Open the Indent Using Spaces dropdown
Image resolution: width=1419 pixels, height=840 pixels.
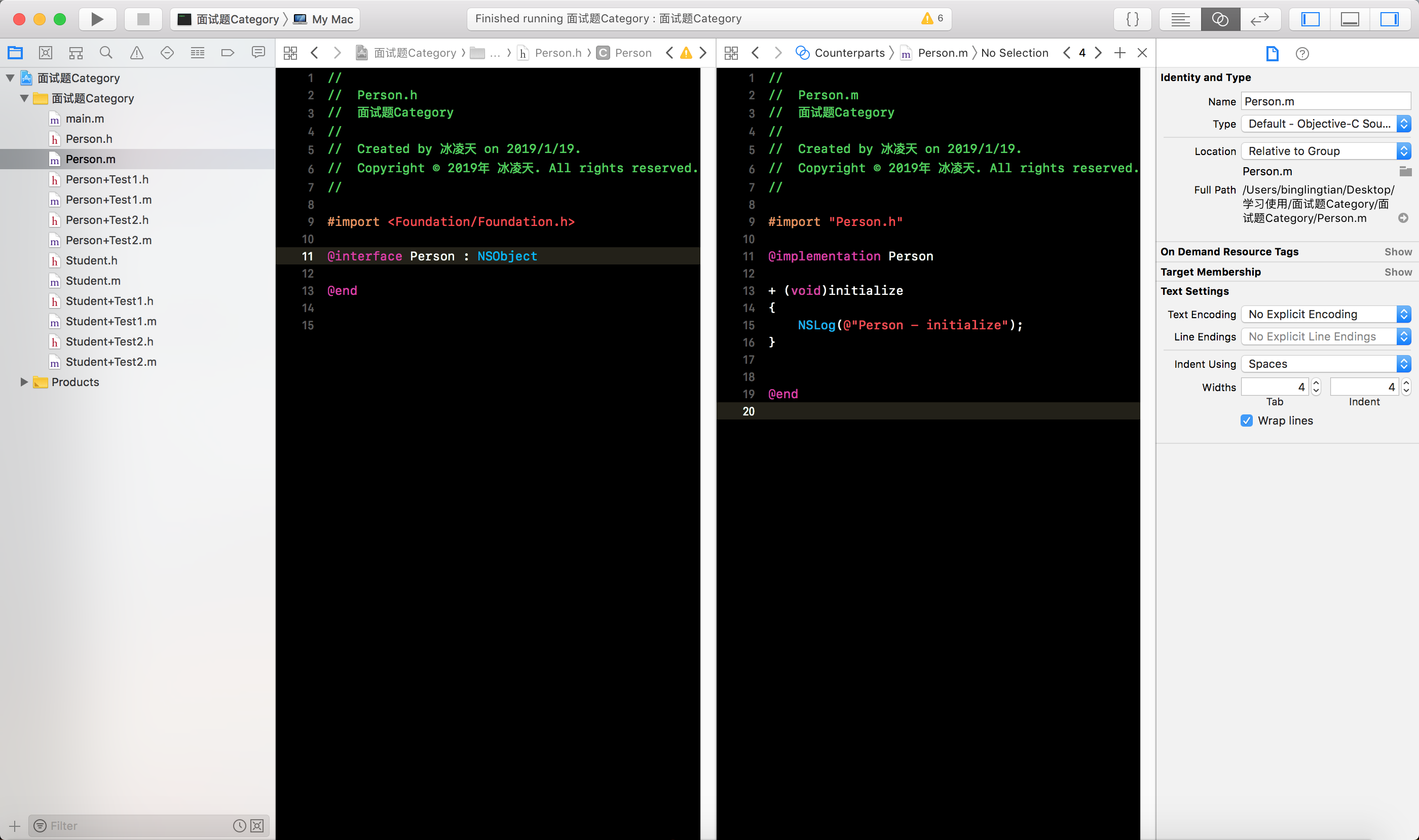point(1325,364)
